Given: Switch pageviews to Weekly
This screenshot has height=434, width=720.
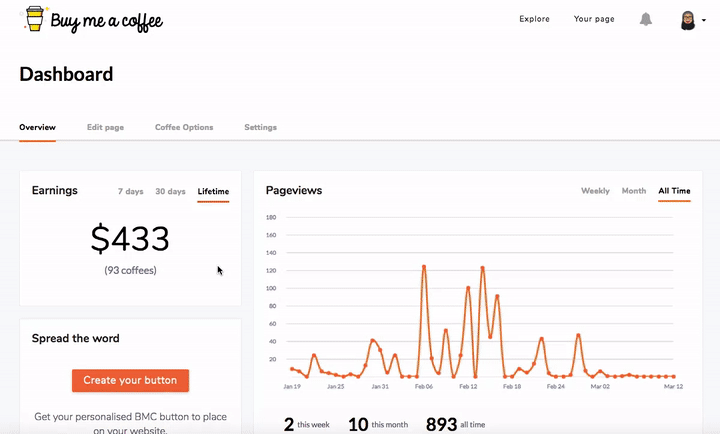Looking at the screenshot, I should coord(595,191).
